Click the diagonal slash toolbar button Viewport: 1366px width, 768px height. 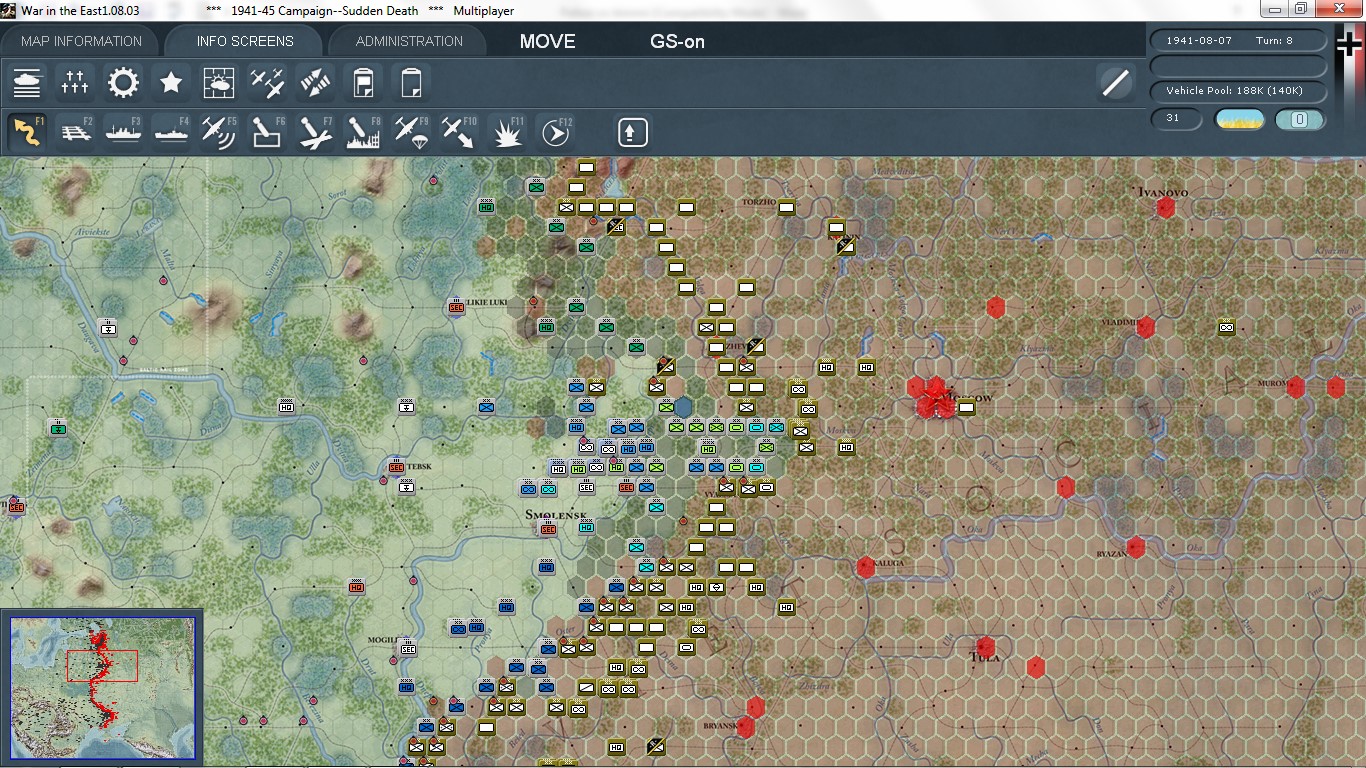1115,82
